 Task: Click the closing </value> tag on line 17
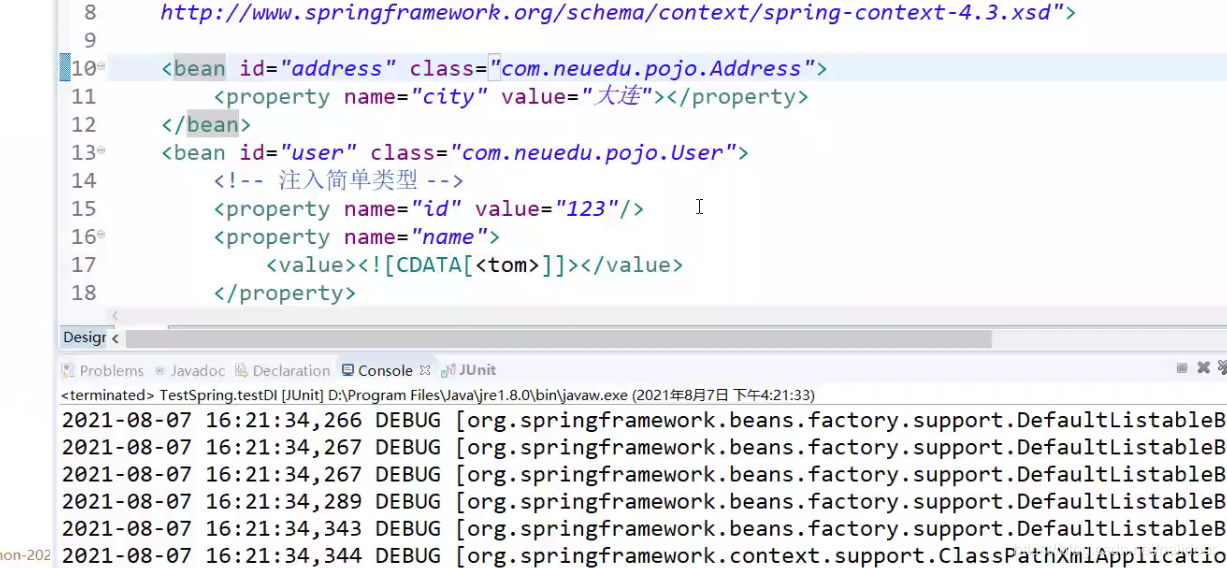point(632,265)
